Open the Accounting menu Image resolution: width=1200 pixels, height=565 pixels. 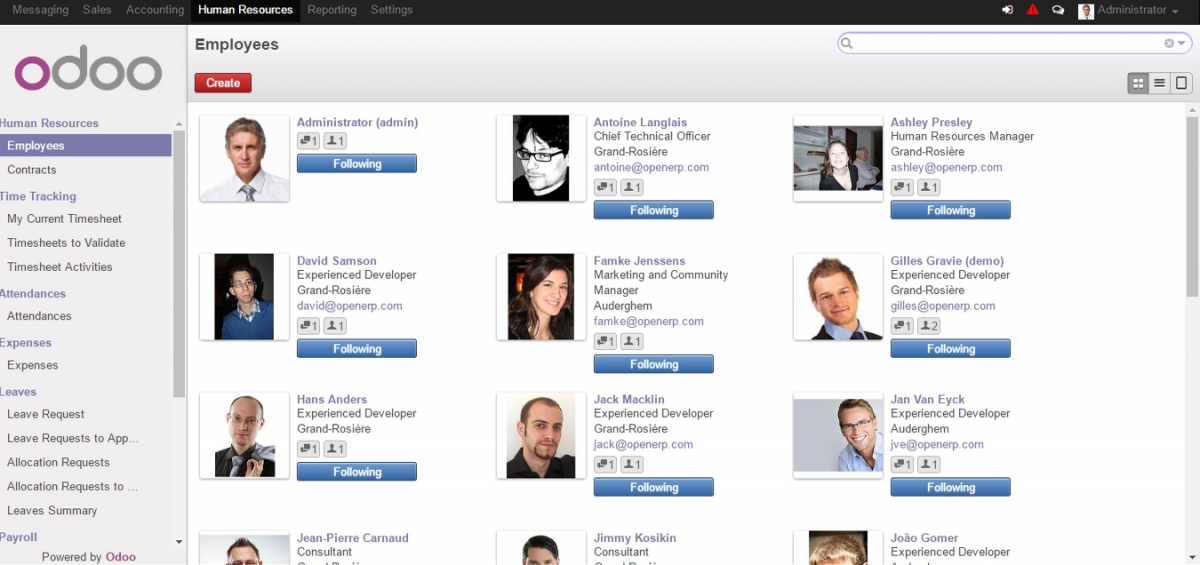(155, 10)
